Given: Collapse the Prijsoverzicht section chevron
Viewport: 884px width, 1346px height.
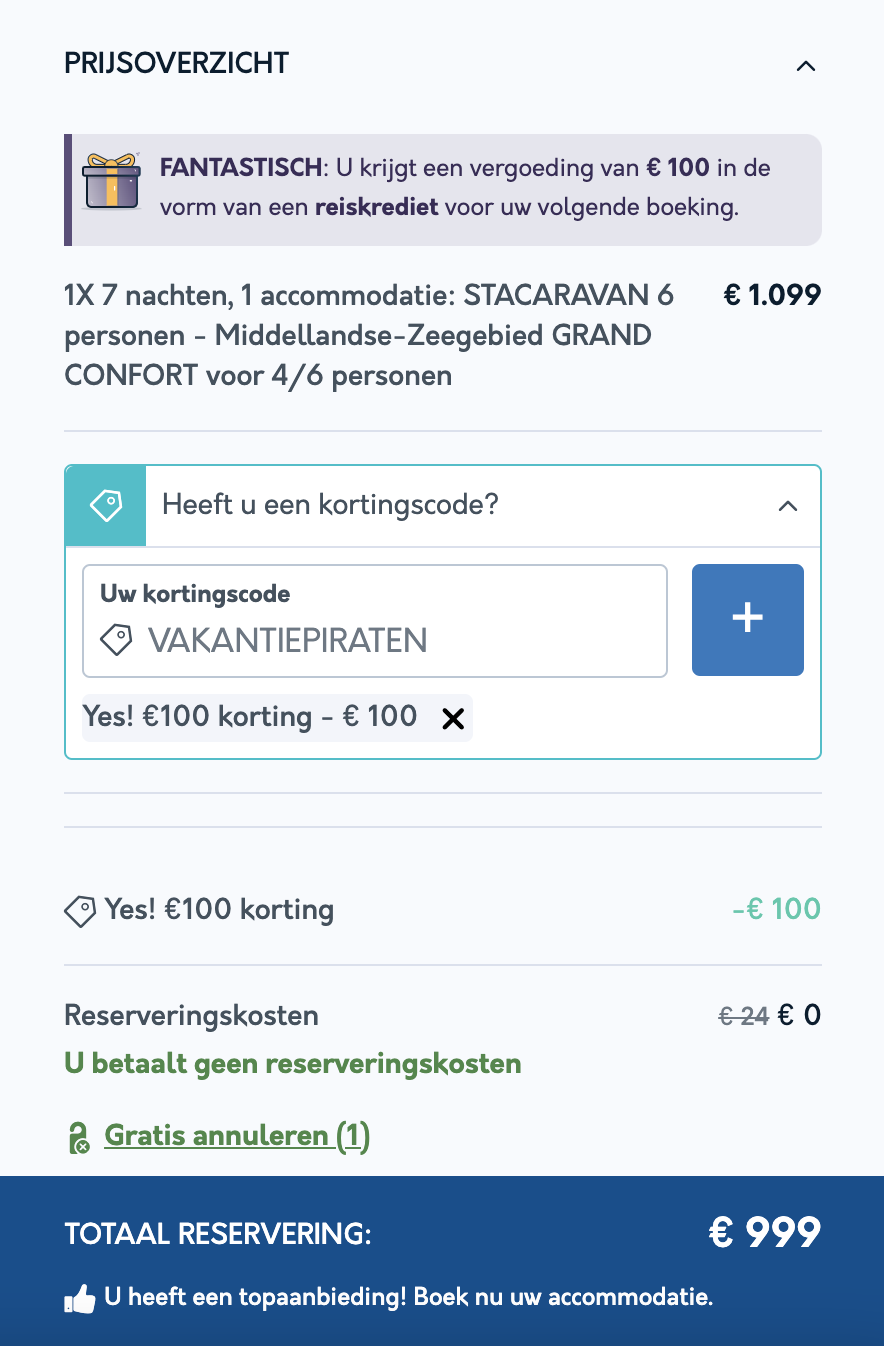Looking at the screenshot, I should (x=805, y=66).
